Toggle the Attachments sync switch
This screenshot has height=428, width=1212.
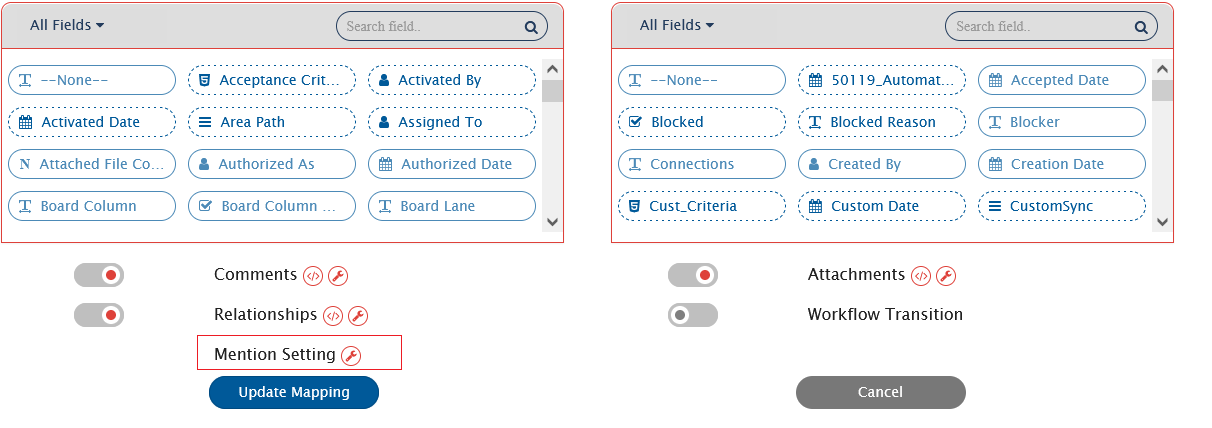pos(693,275)
